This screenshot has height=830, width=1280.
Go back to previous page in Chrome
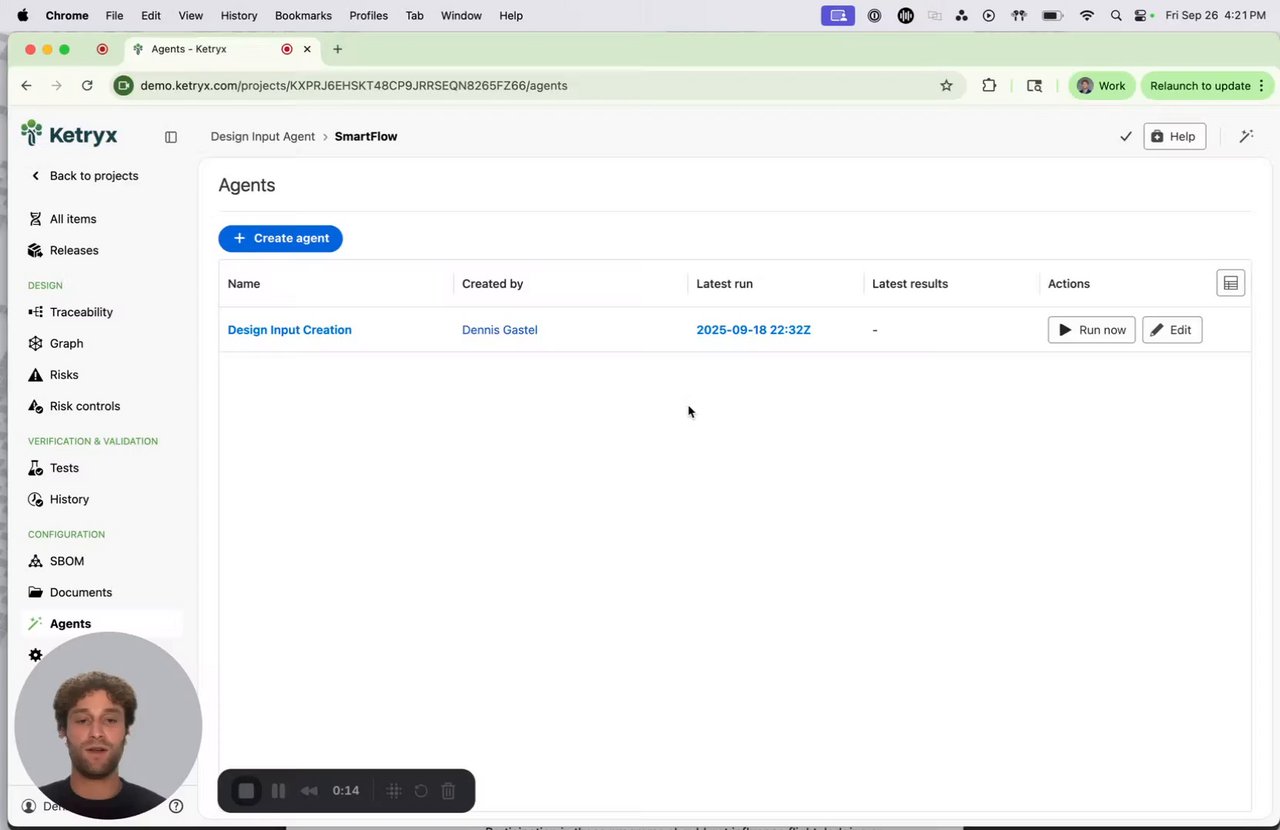point(26,86)
